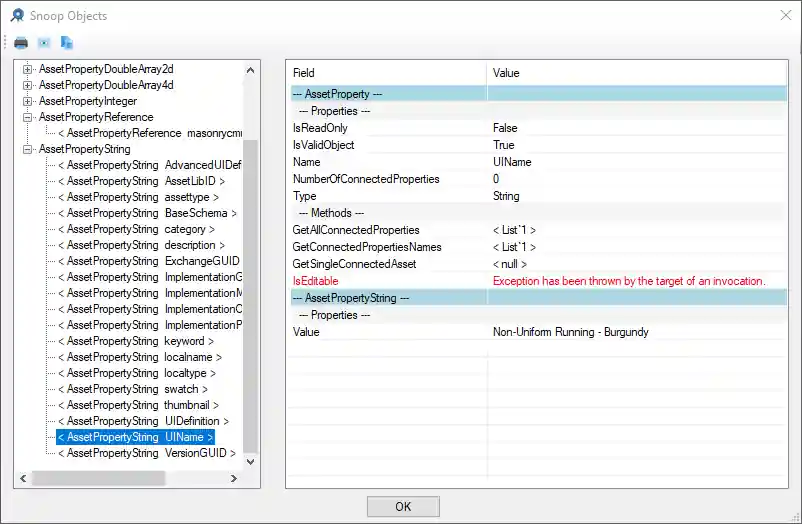Collapse the AssetPropertyReference node
The width and height of the screenshot is (802, 524).
[x=28, y=117]
